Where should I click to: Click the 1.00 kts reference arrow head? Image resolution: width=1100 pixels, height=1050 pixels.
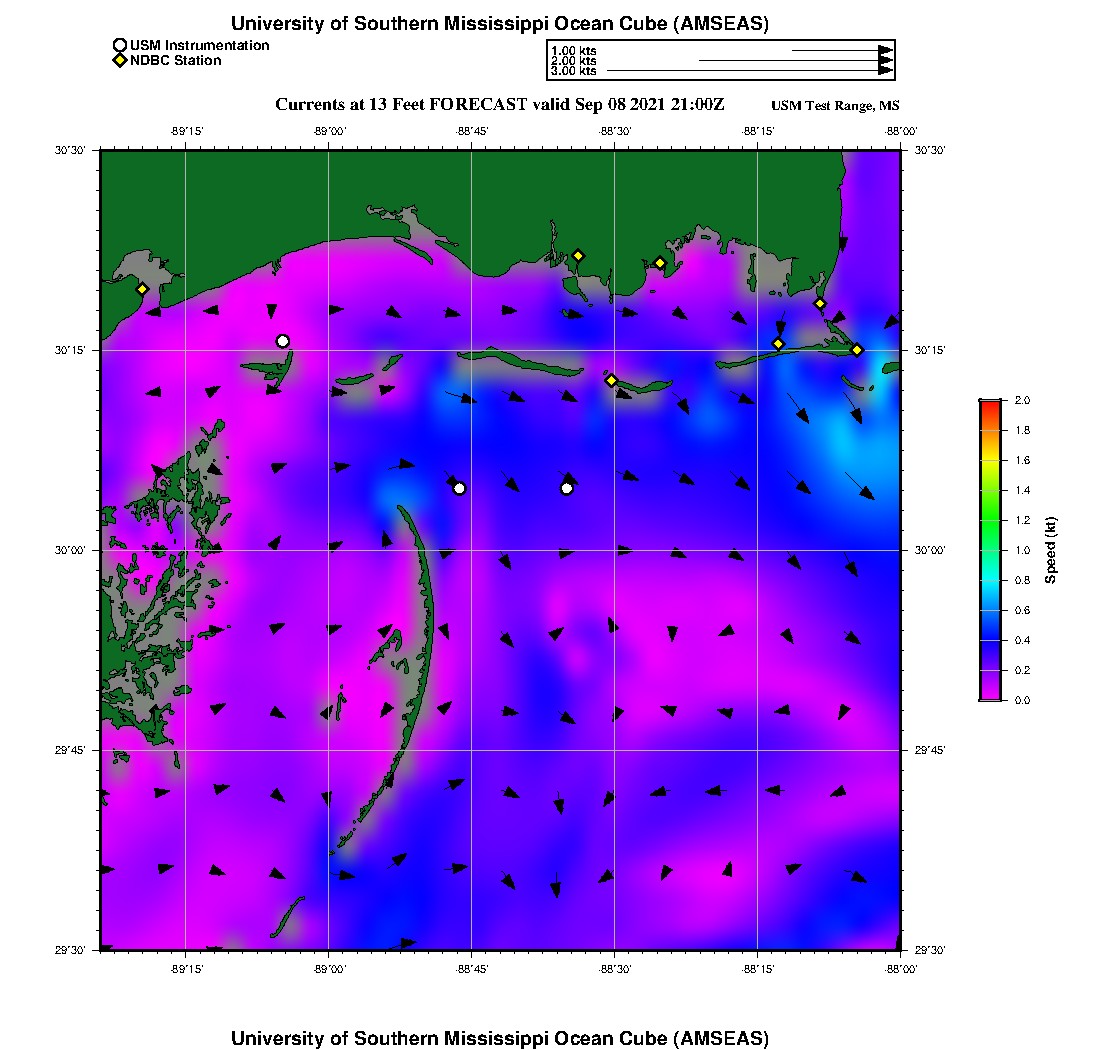click(x=885, y=50)
